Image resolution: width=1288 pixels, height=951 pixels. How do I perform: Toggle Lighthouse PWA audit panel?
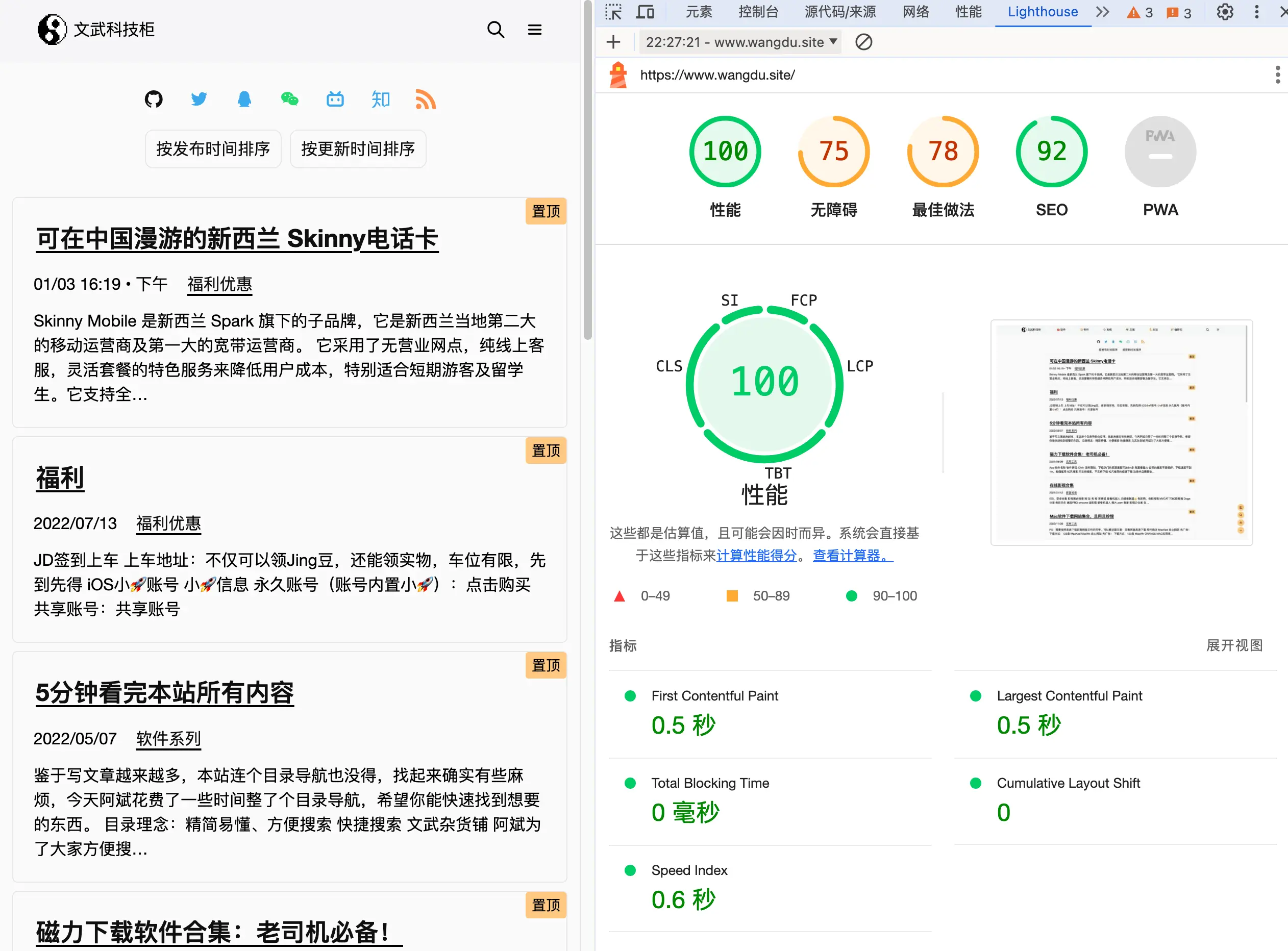(1159, 165)
